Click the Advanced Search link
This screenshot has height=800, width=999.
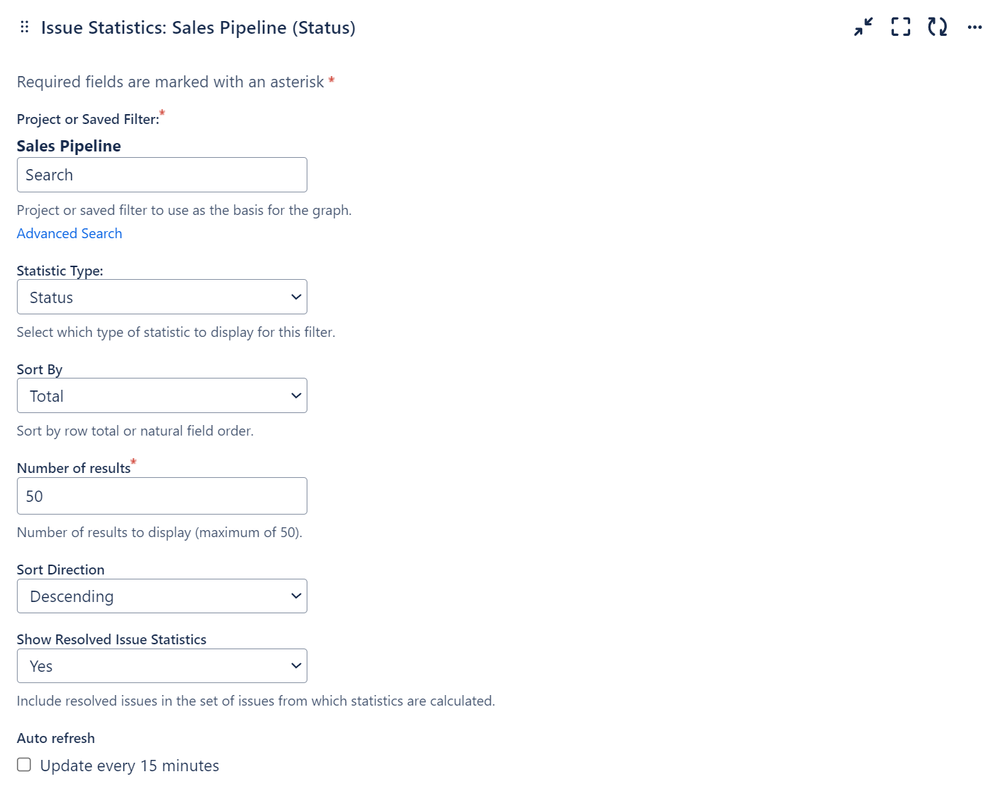pos(69,234)
